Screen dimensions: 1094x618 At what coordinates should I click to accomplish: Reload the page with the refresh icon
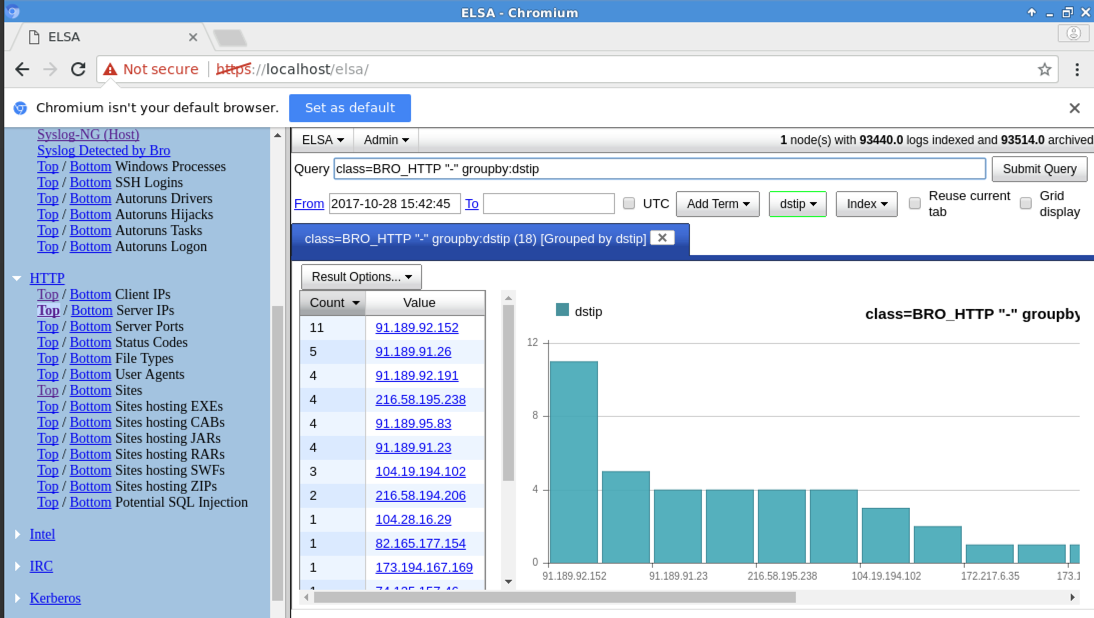(x=78, y=69)
